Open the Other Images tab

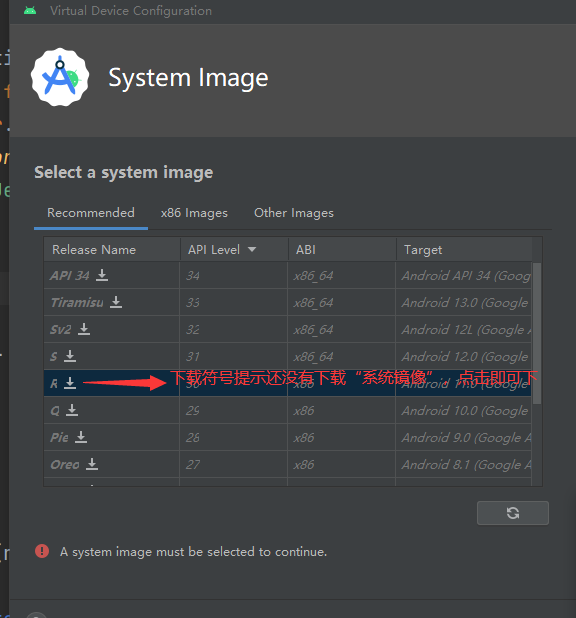(294, 213)
